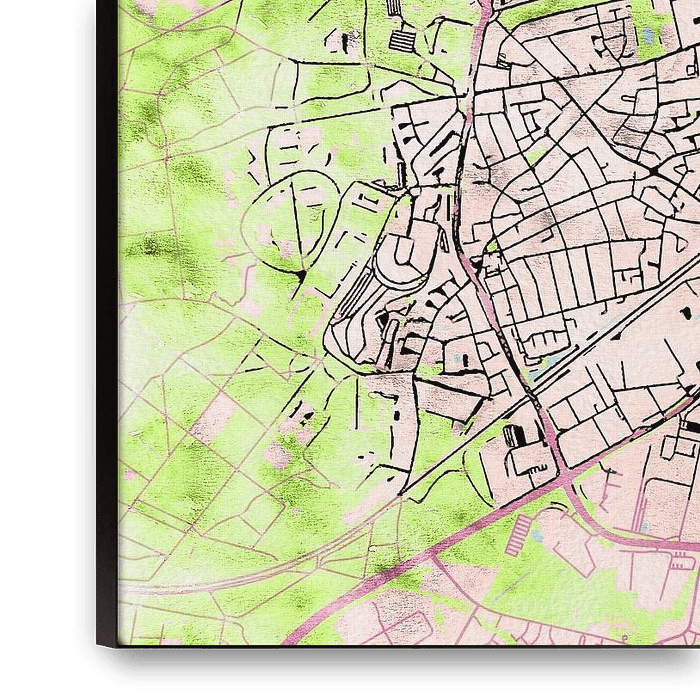
Task: Click the small blue patch at top right
Action: pos(652,35)
